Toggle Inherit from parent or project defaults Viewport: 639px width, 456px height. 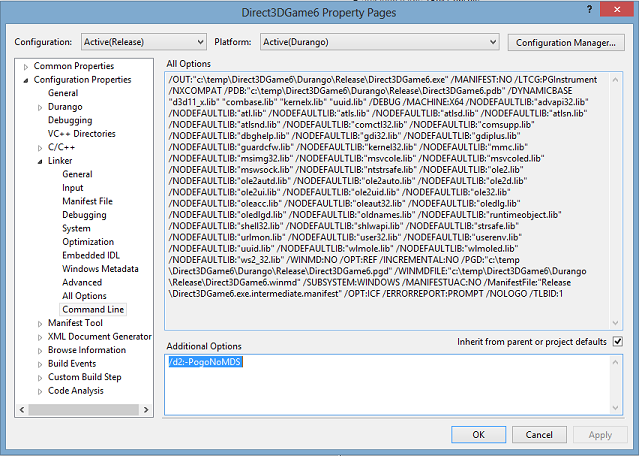click(x=618, y=341)
